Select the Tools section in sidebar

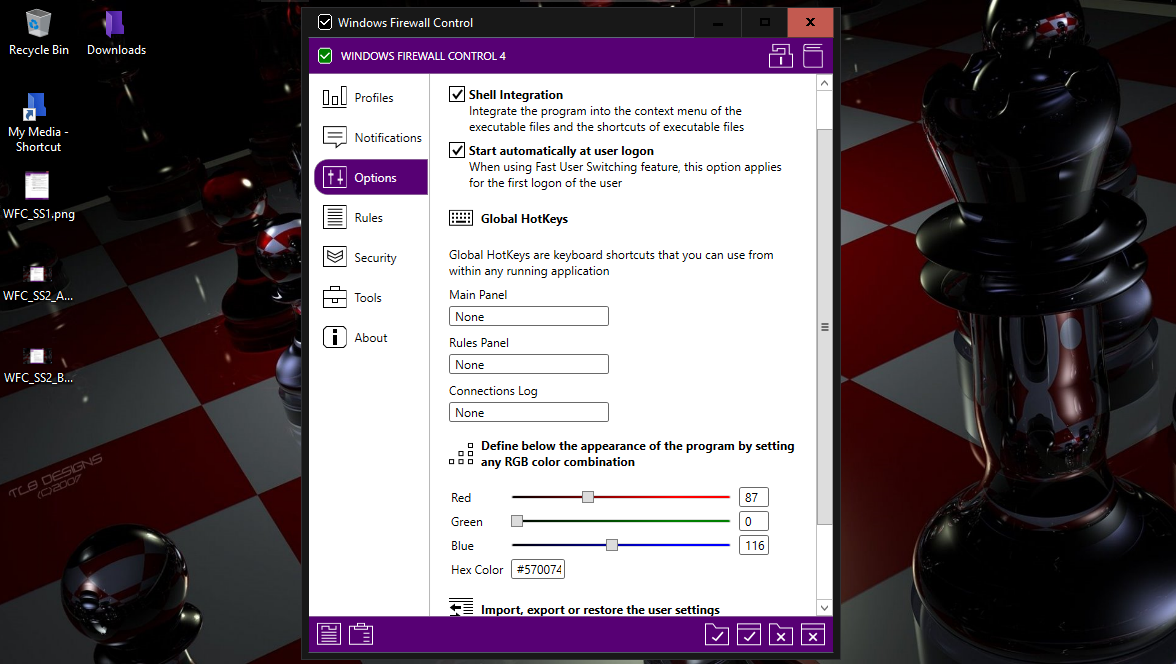370,298
